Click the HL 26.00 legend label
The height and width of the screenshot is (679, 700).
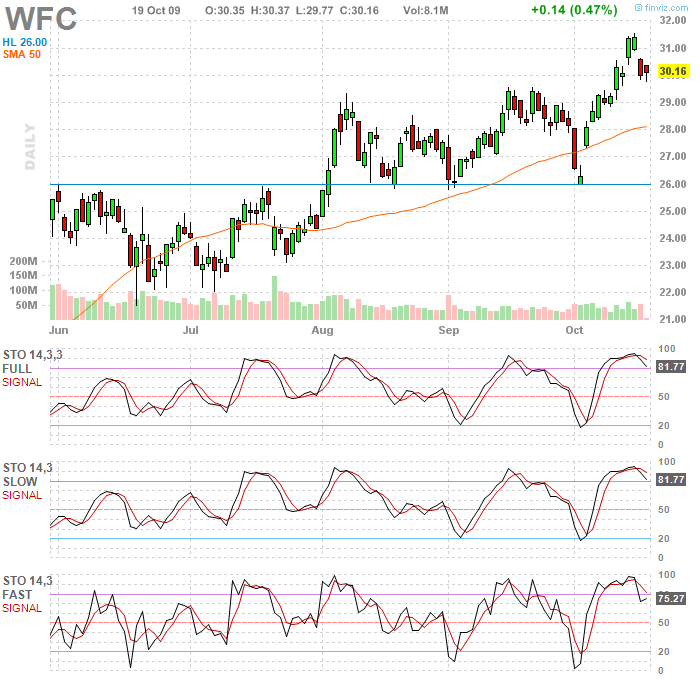[25, 41]
